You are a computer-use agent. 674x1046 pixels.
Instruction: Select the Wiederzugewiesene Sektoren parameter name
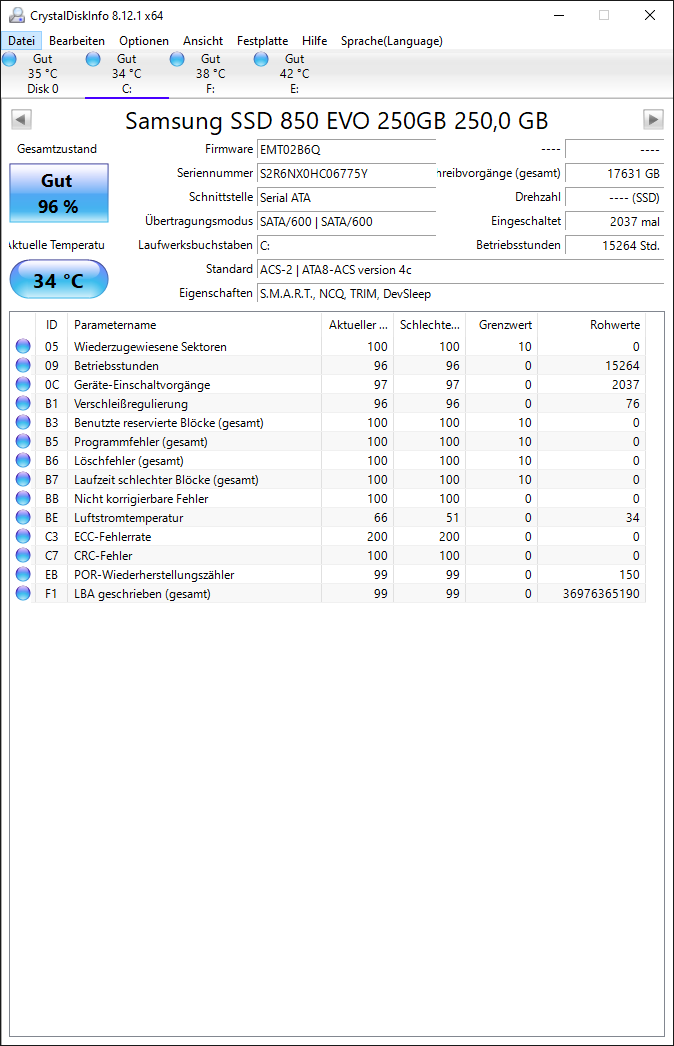[x=150, y=347]
